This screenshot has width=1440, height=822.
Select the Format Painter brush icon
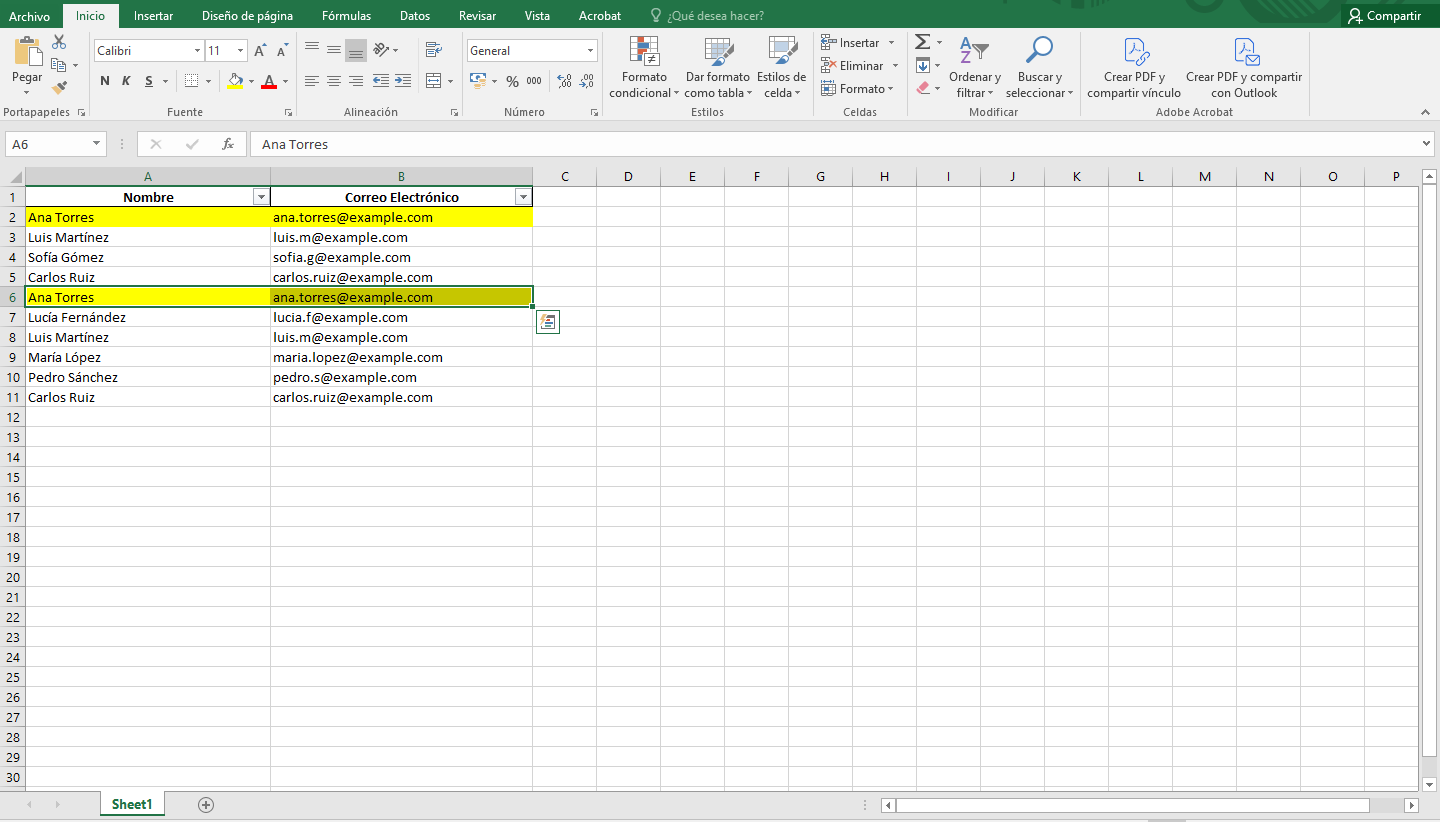click(x=59, y=88)
